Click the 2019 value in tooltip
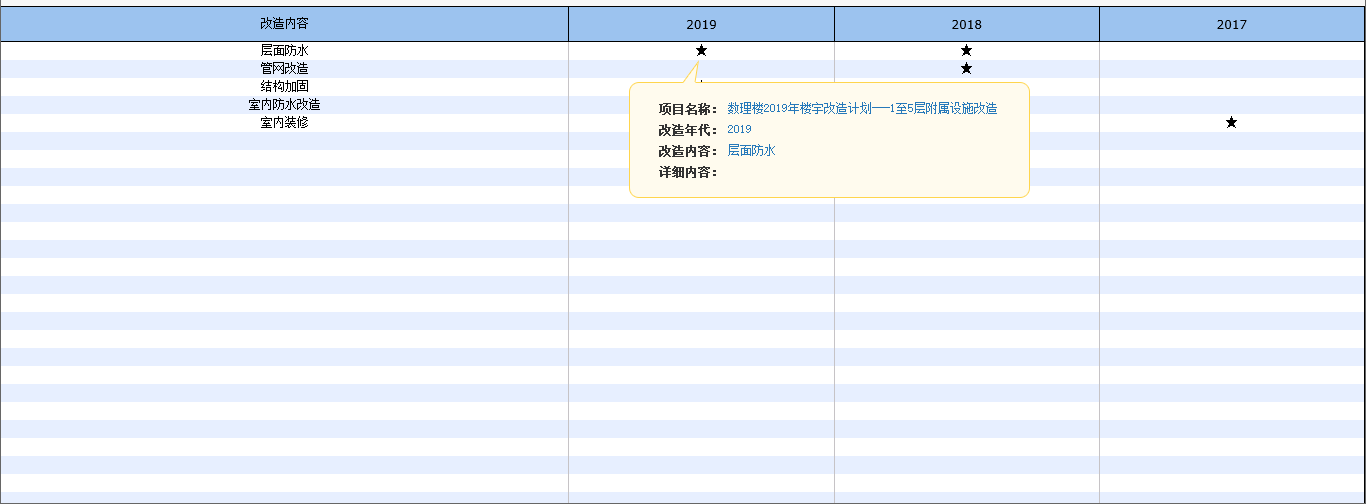Image resolution: width=1366 pixels, height=504 pixels. pyautogui.click(x=739, y=129)
